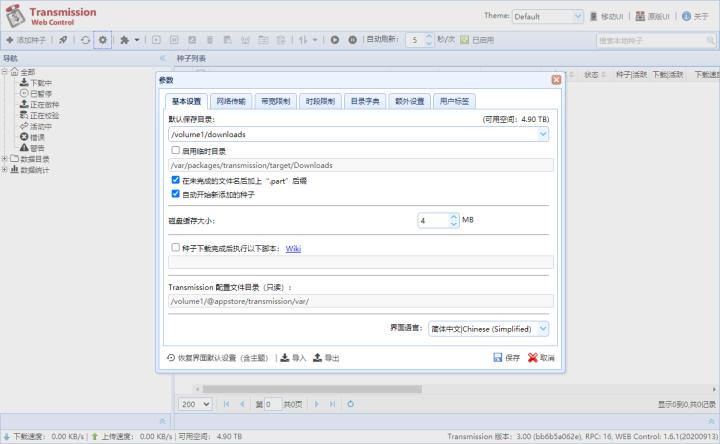Collapse the All (全部) tree node
Viewport: 720px width, 444px height.
pyautogui.click(x=4, y=72)
